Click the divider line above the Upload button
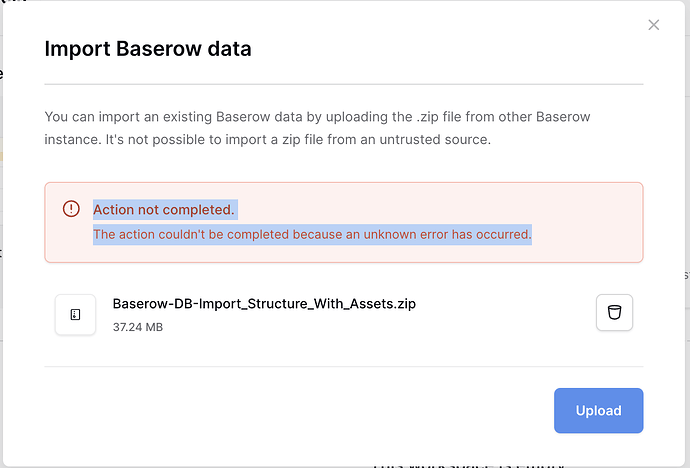 pos(344,366)
